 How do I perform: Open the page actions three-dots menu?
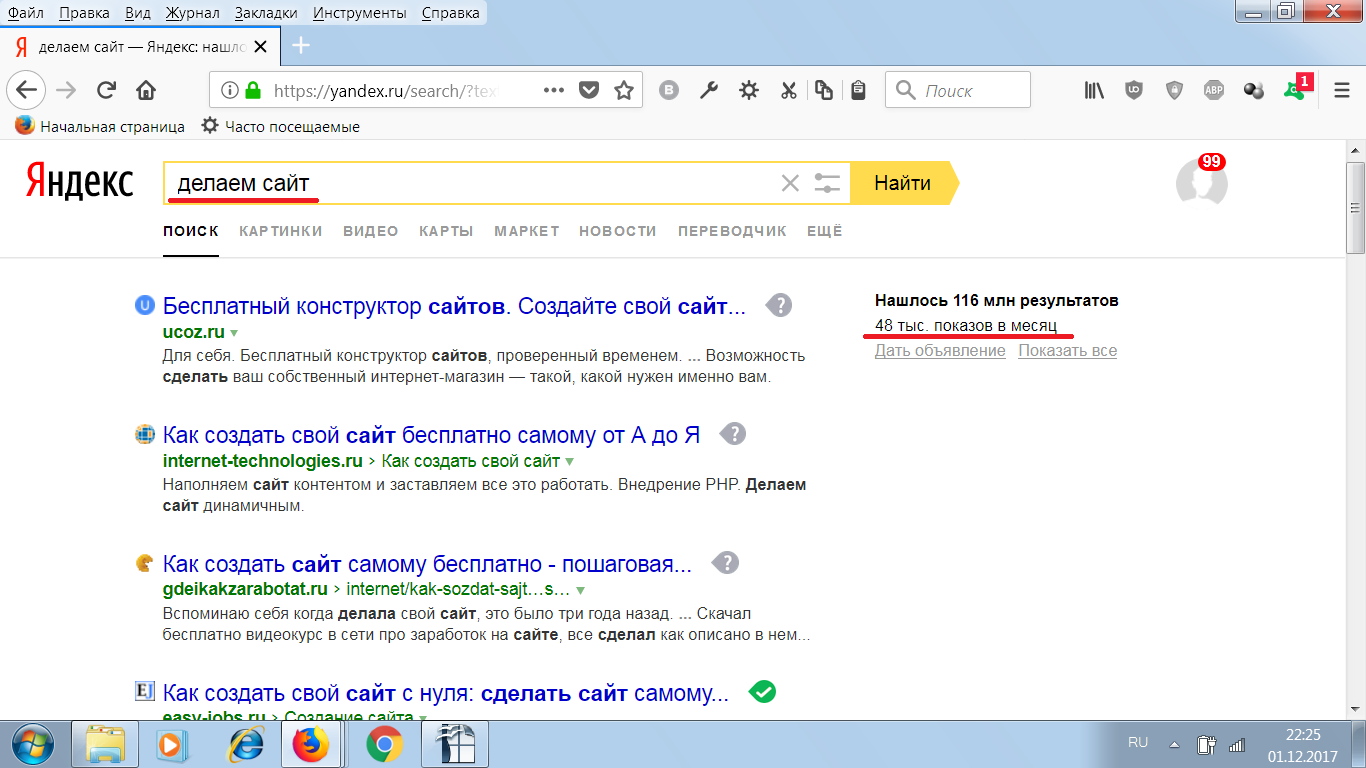click(554, 90)
